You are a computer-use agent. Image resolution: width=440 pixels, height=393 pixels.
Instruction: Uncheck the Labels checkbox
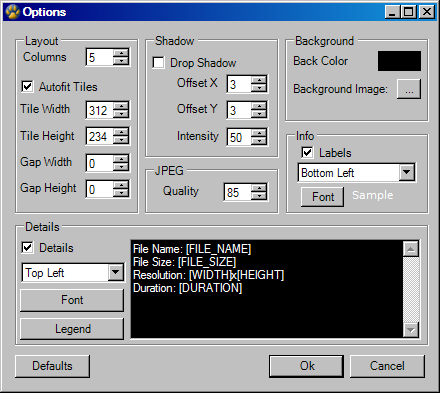click(x=307, y=153)
